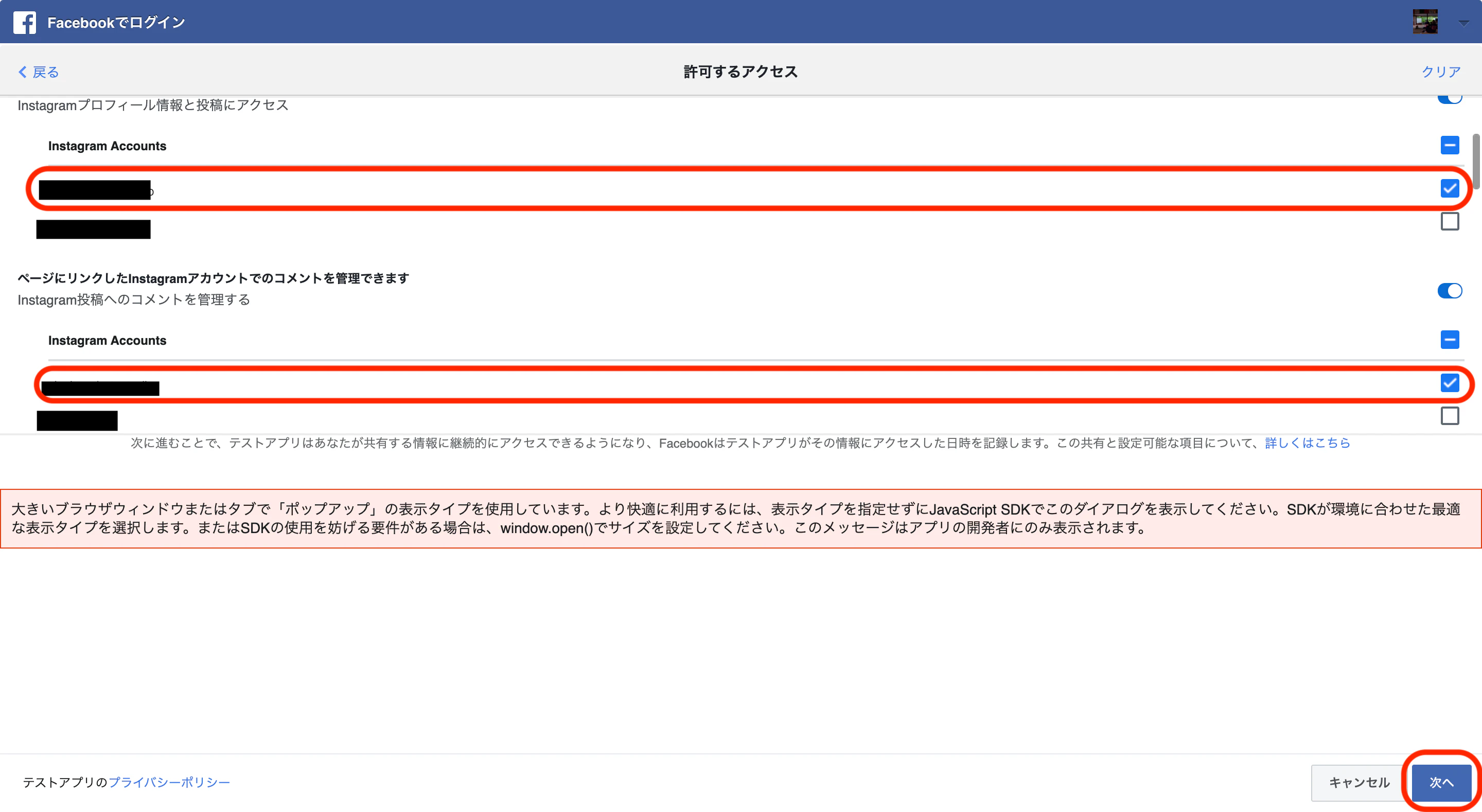The width and height of the screenshot is (1482, 812).
Task: Open the プライバシーポリシー link
Action: pos(169,782)
